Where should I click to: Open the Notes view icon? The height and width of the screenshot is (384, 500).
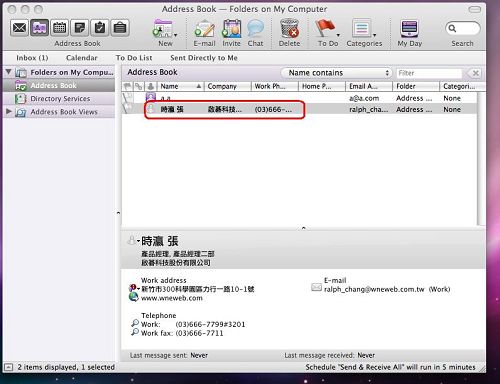click(x=80, y=28)
